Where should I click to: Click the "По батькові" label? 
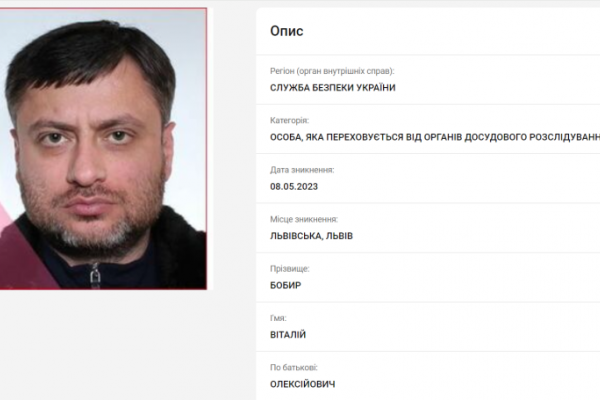(x=294, y=367)
